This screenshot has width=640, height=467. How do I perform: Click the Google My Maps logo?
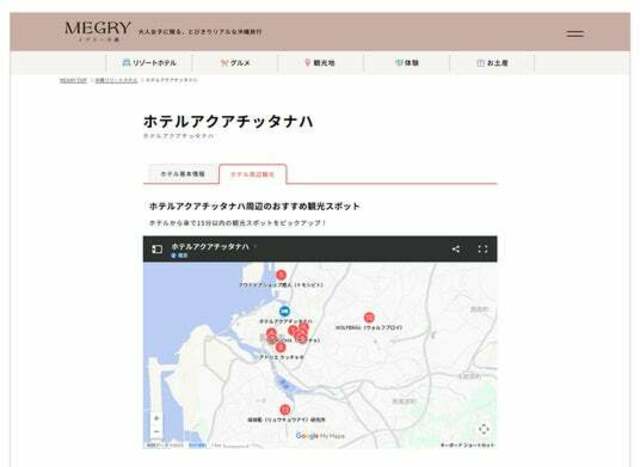[x=320, y=436]
